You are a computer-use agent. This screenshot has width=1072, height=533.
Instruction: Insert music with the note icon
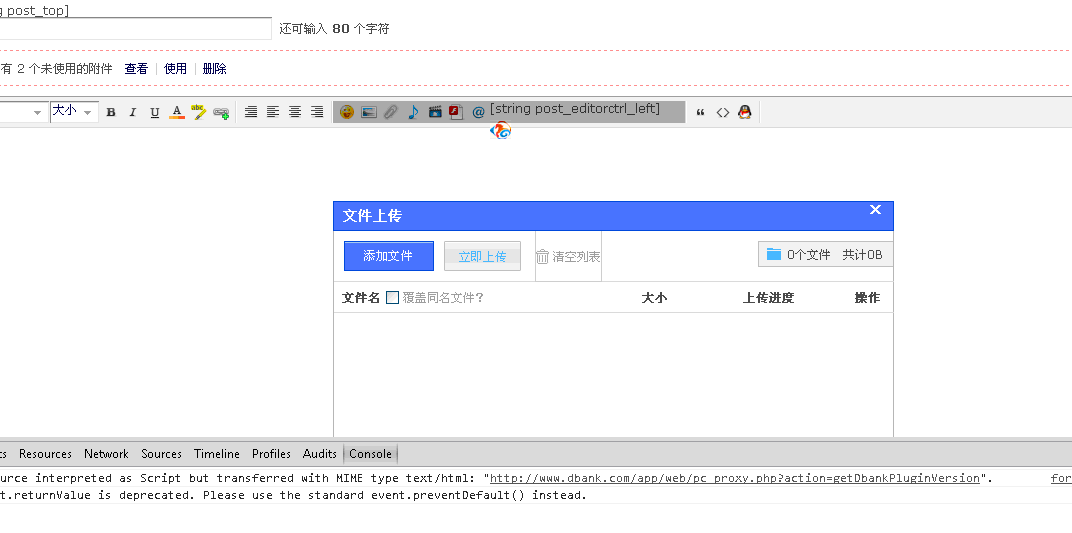pyautogui.click(x=412, y=112)
